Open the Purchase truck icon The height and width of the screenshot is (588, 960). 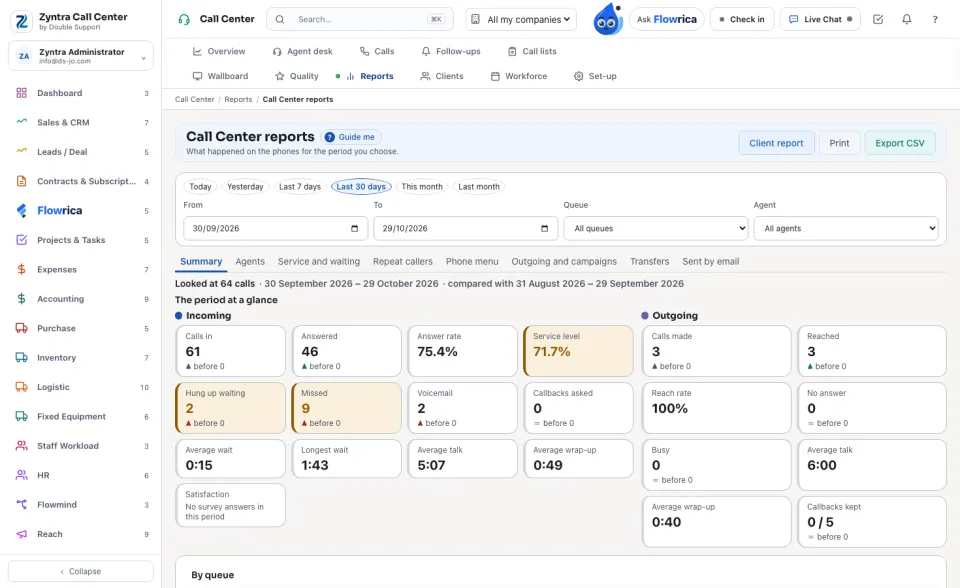pyautogui.click(x=21, y=328)
